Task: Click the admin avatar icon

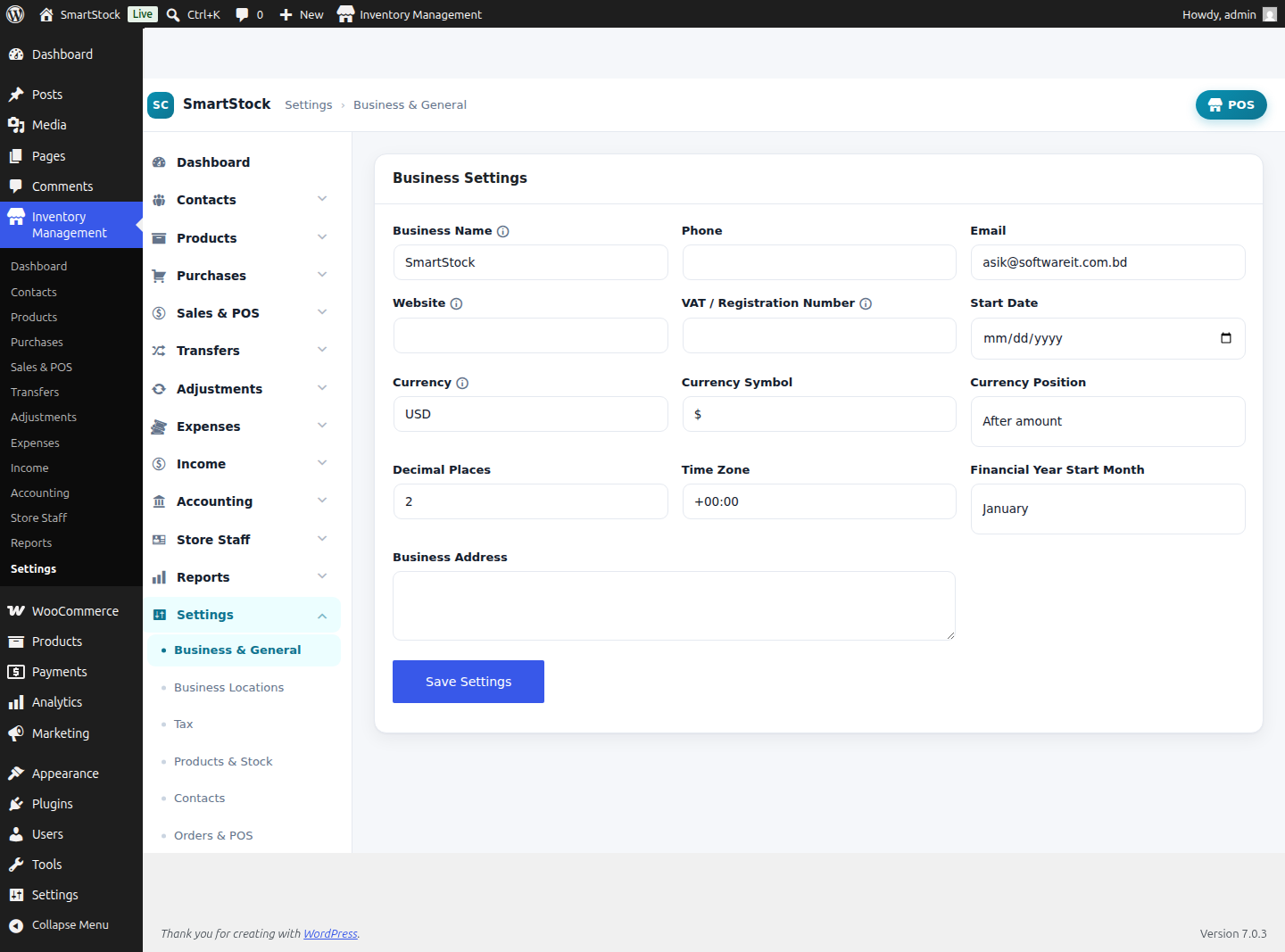Action: coord(1270,14)
